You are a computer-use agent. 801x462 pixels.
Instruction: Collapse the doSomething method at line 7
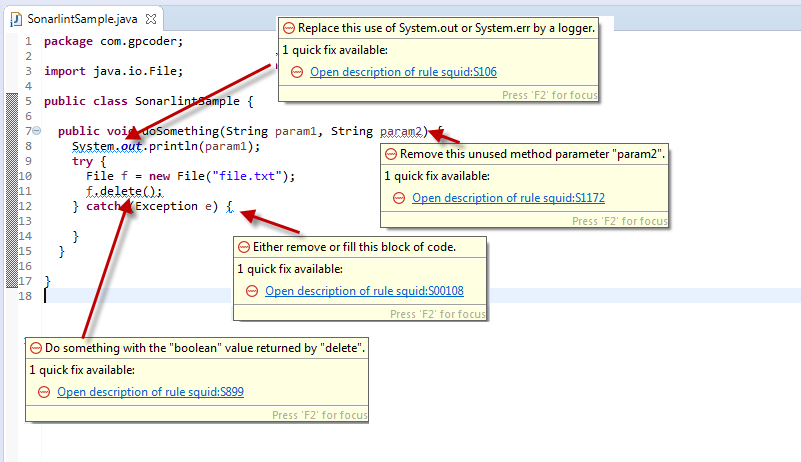(36, 131)
